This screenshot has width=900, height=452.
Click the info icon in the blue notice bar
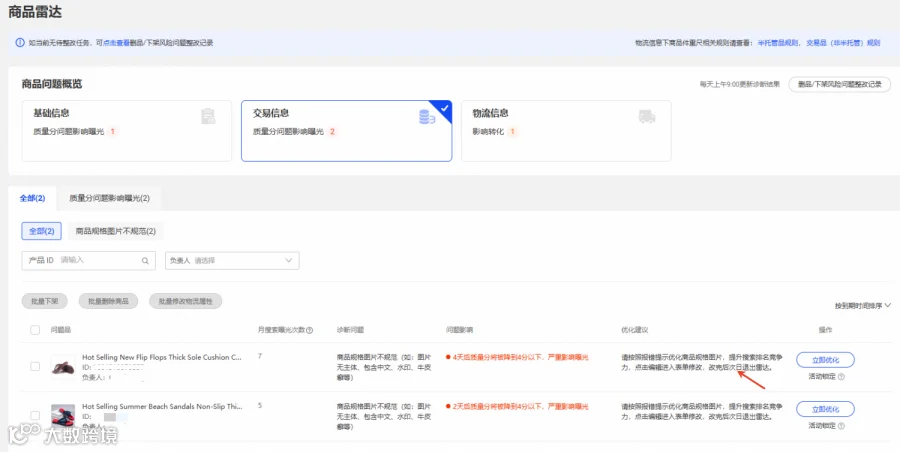[20, 43]
